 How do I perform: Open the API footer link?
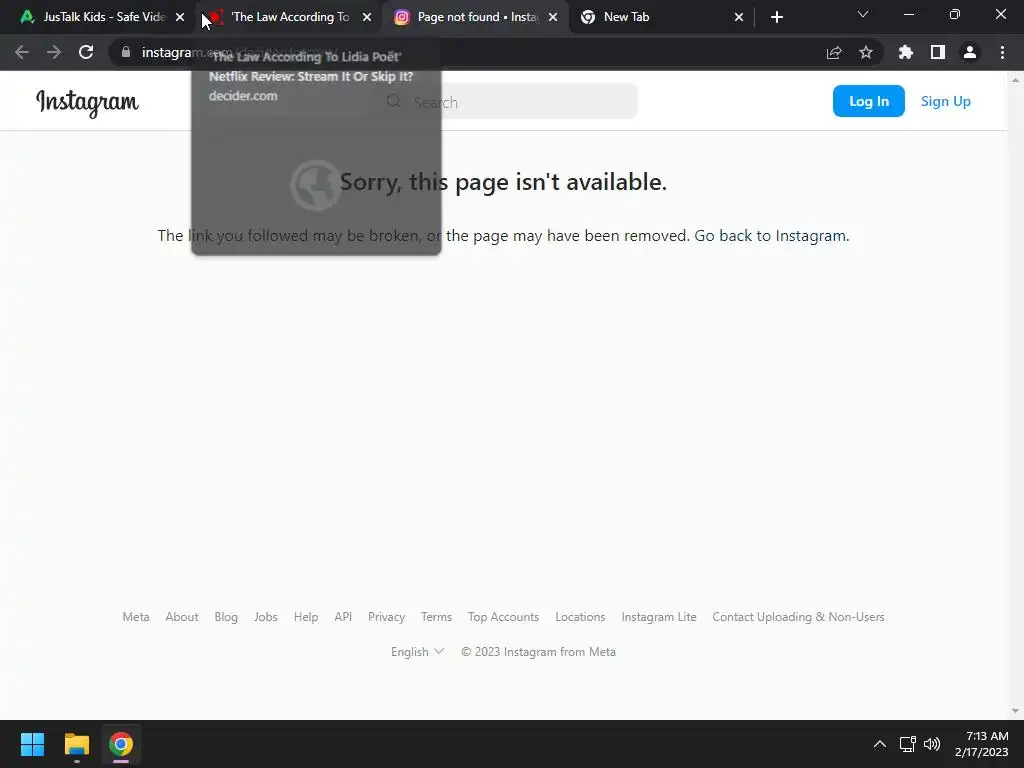(x=343, y=617)
